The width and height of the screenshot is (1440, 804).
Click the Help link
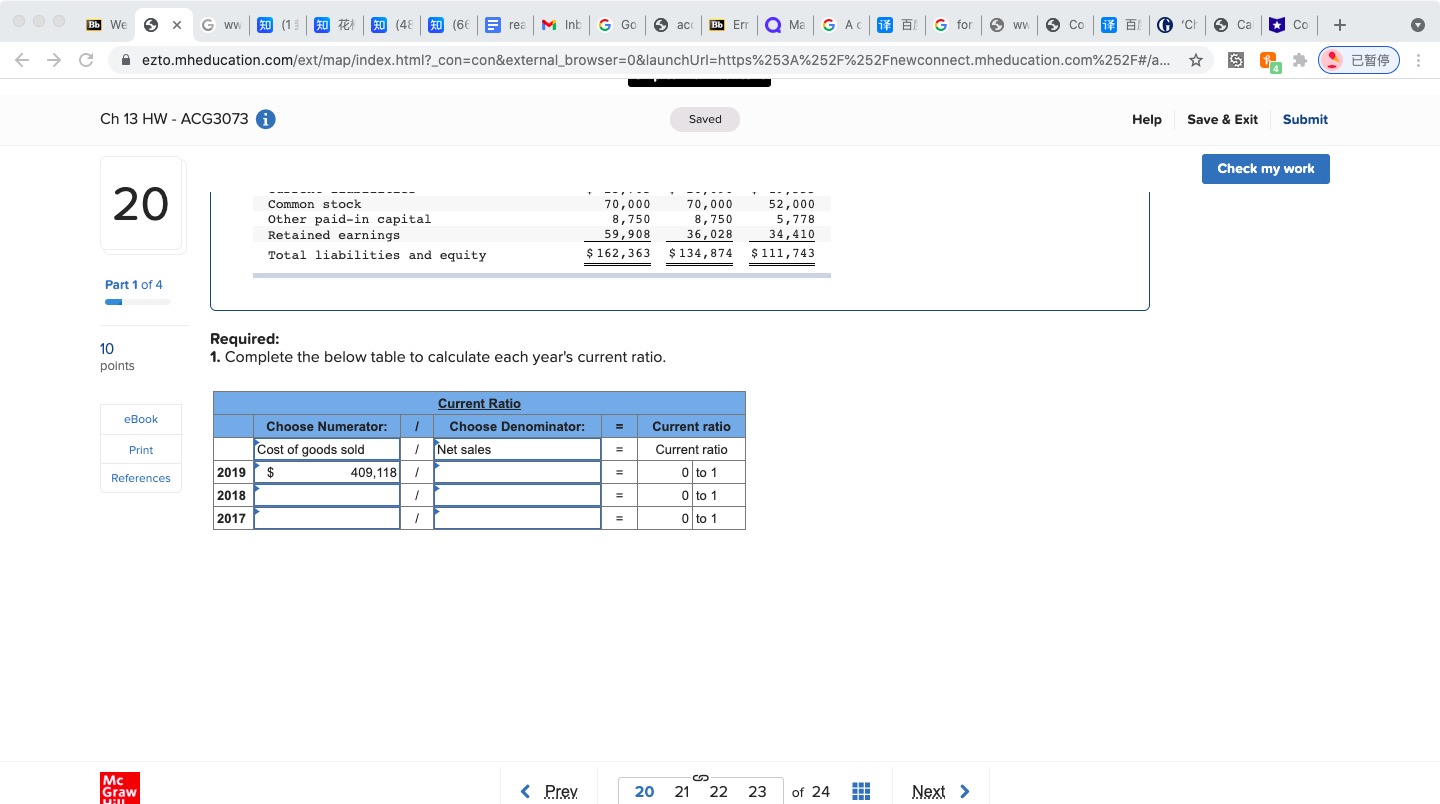pos(1146,119)
